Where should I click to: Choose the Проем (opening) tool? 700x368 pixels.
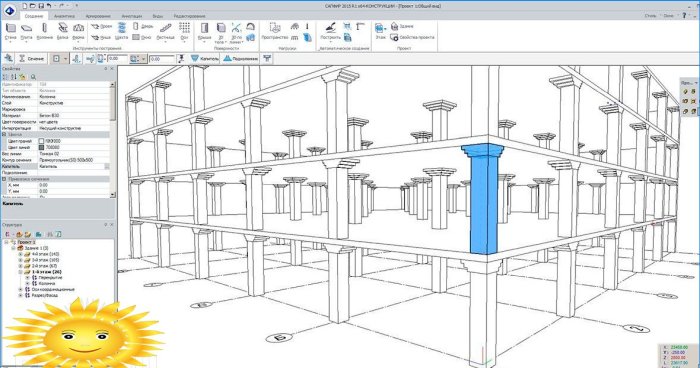101,27
